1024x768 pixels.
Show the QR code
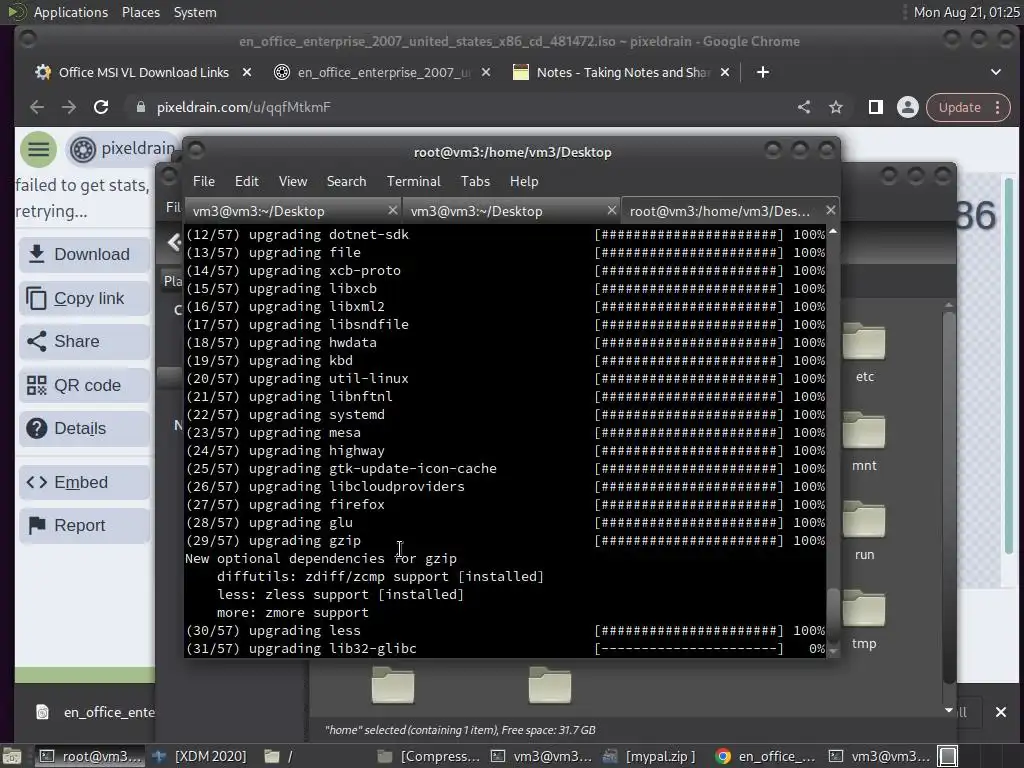84,385
